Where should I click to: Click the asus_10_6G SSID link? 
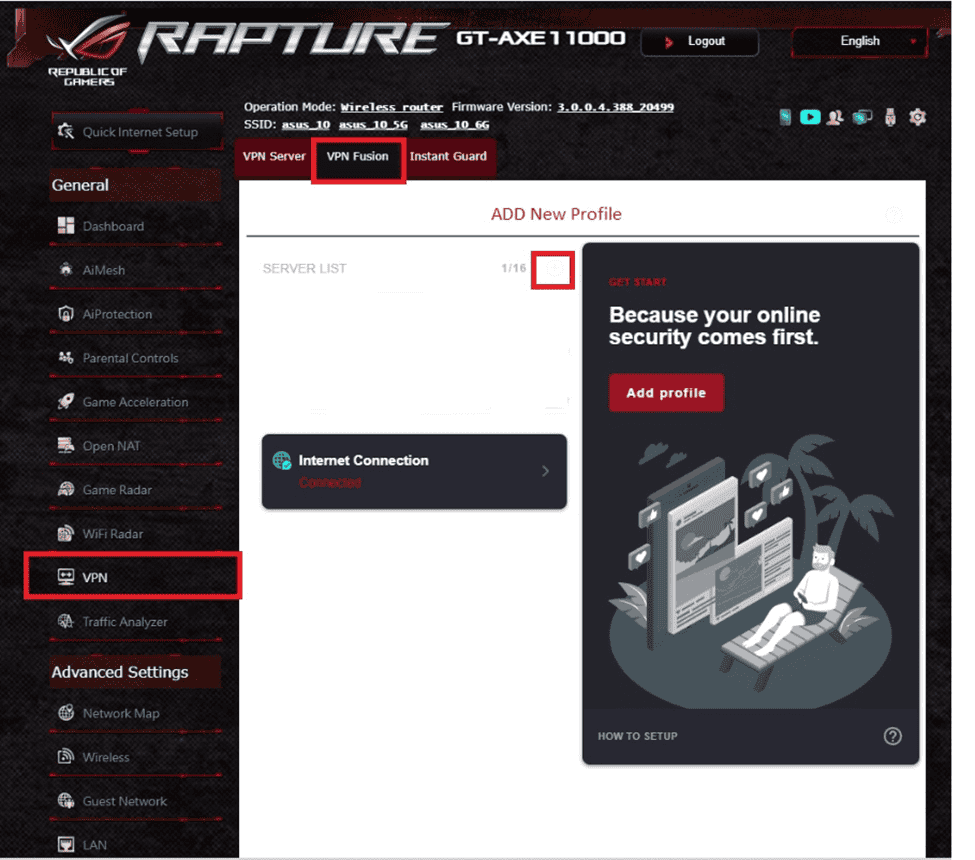pos(455,125)
